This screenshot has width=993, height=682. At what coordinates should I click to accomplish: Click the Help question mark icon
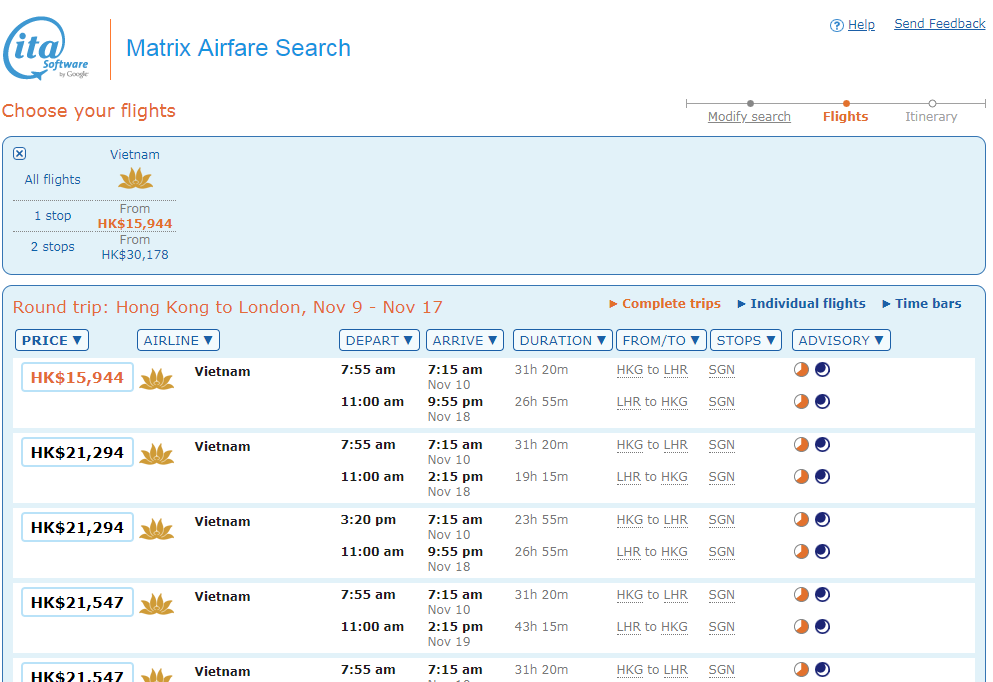pos(837,25)
